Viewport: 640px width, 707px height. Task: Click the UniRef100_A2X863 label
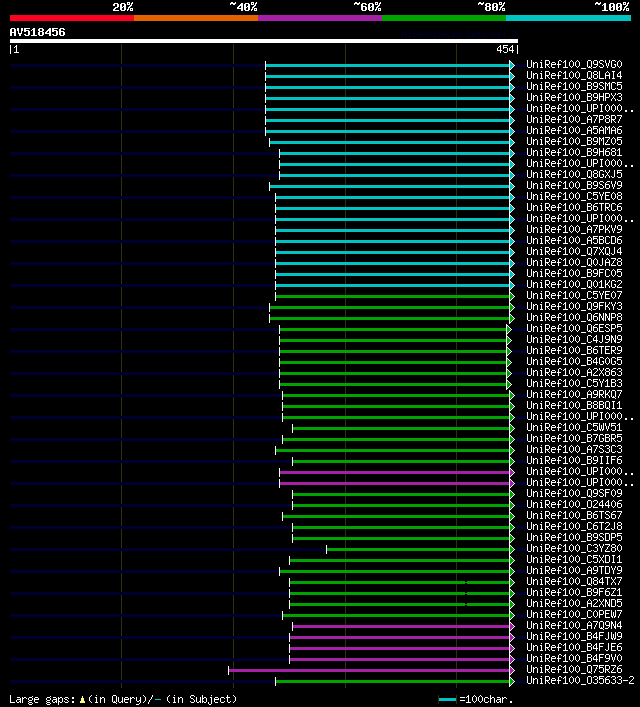click(x=574, y=372)
